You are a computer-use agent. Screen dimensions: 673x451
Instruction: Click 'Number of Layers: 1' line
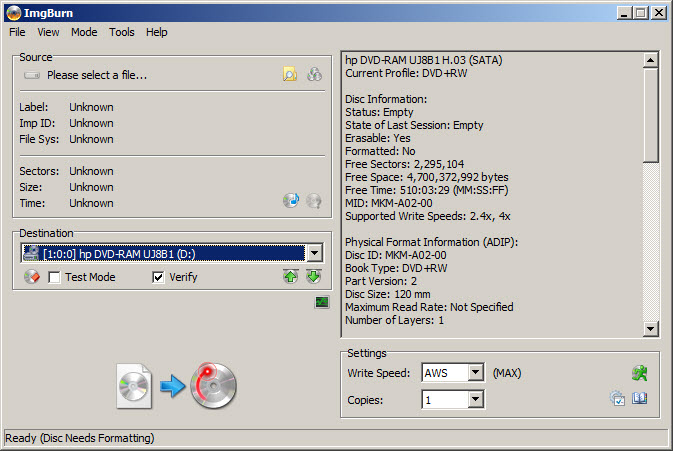394,320
